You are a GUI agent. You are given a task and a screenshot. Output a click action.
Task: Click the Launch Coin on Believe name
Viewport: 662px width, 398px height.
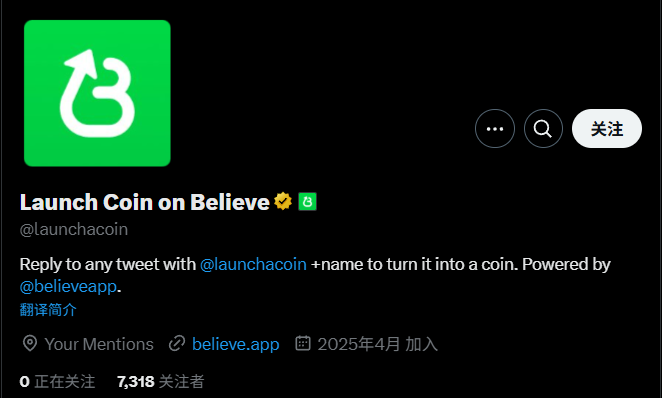tap(145, 202)
